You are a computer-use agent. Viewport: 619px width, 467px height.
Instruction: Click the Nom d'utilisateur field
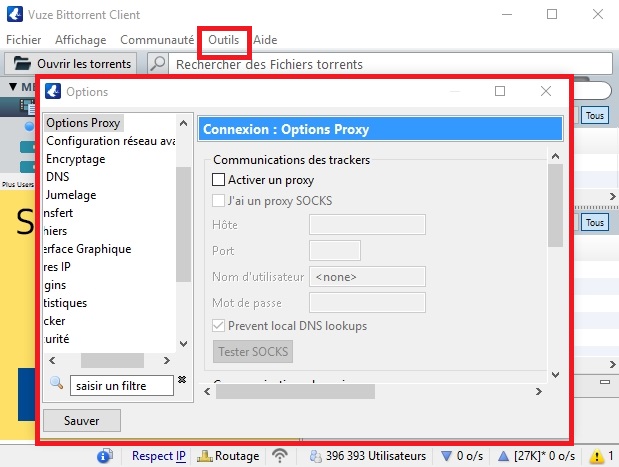pos(367,277)
